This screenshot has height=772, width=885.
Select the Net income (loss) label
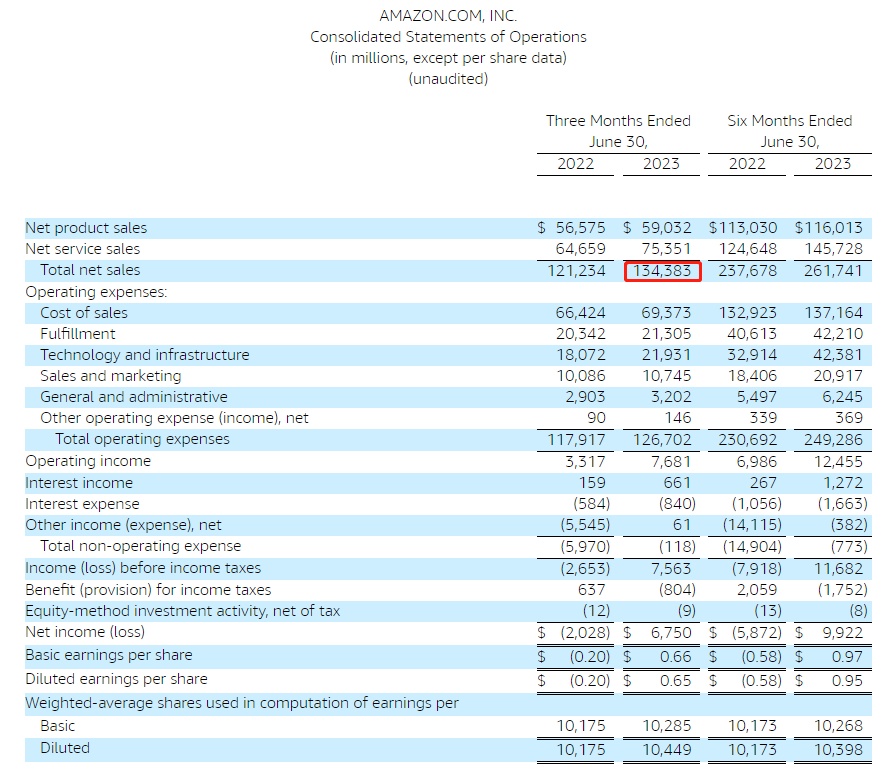85,632
